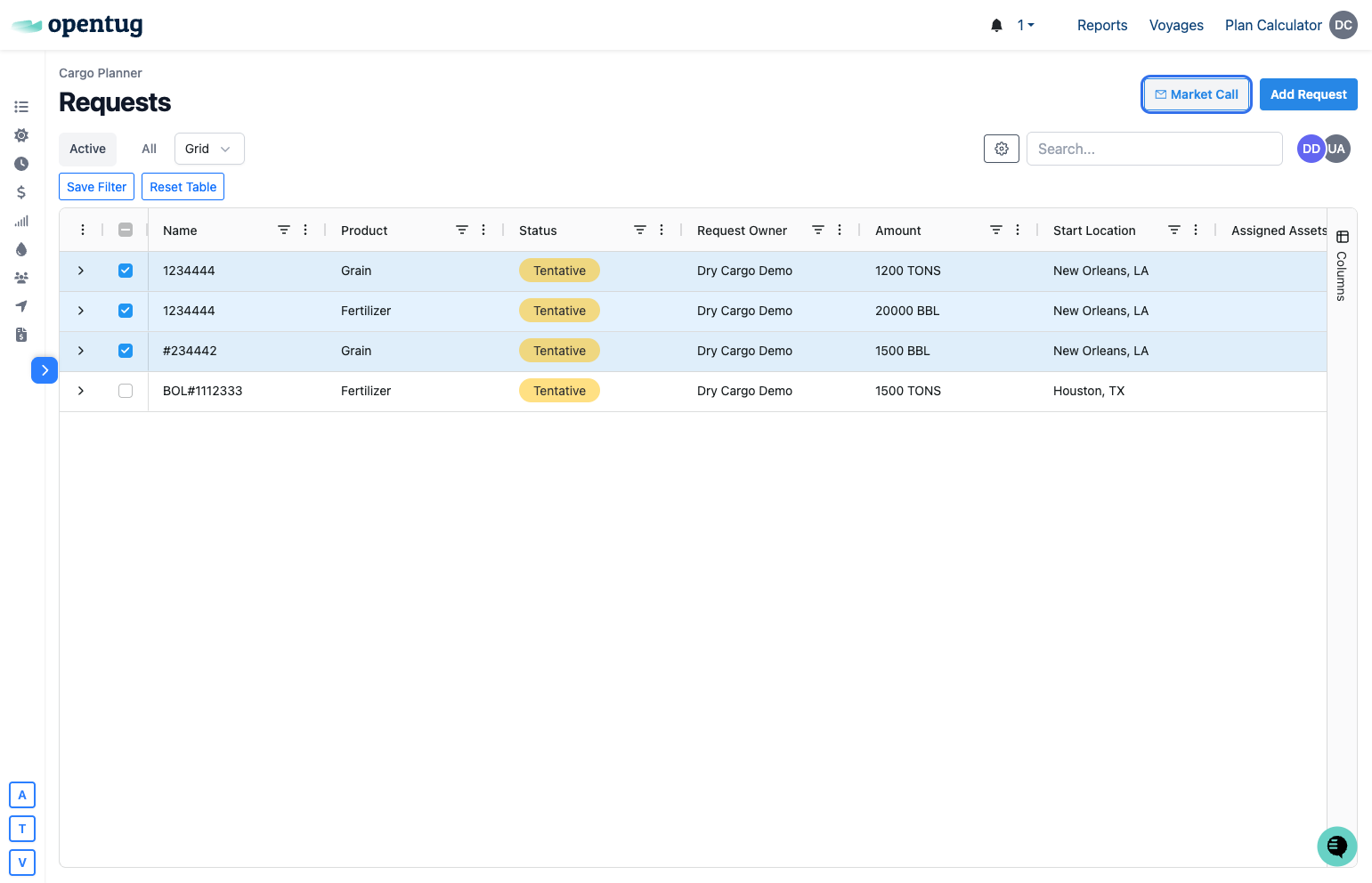Open the bar chart sidebar icon
Screen dimensions: 1372x883
[x=21, y=221]
